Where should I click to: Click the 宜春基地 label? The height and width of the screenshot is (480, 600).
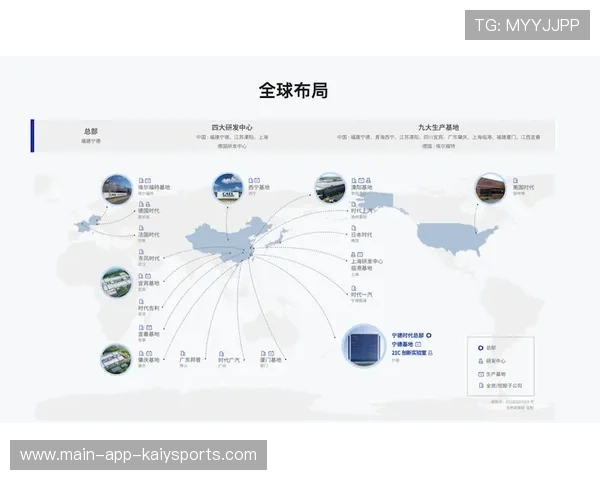(149, 334)
